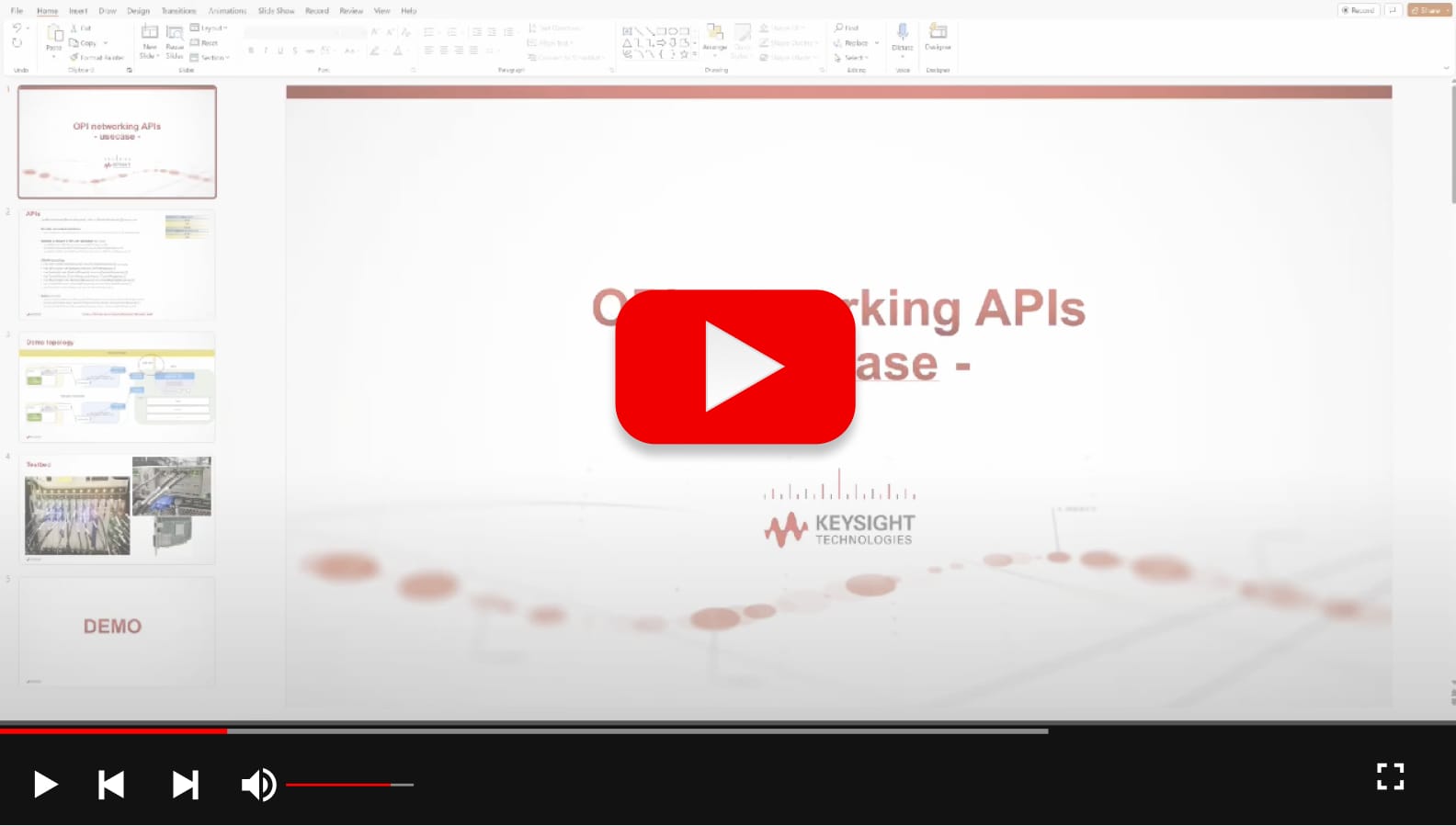This screenshot has width=1456, height=826.
Task: Open the Animations ribbon tab
Action: [227, 11]
